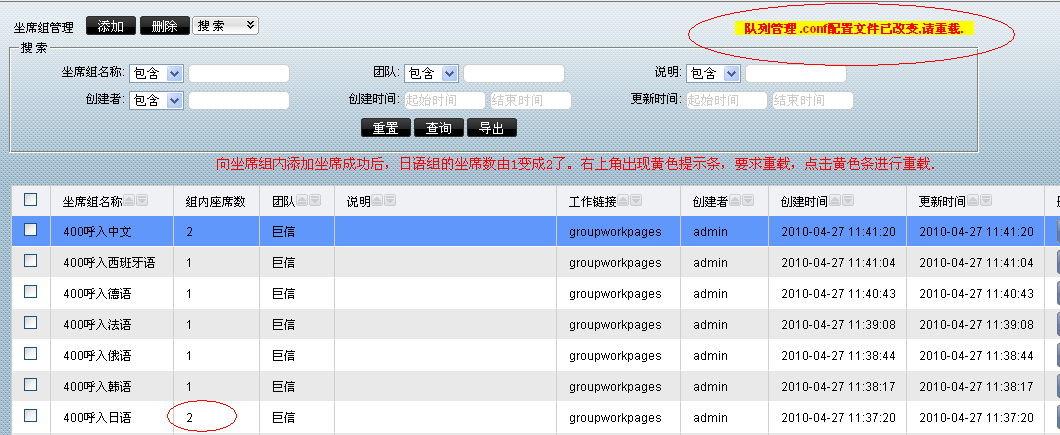Viewport: 1060px width, 435px height.
Task: Click the 团队 filter text field
Action: click(513, 73)
